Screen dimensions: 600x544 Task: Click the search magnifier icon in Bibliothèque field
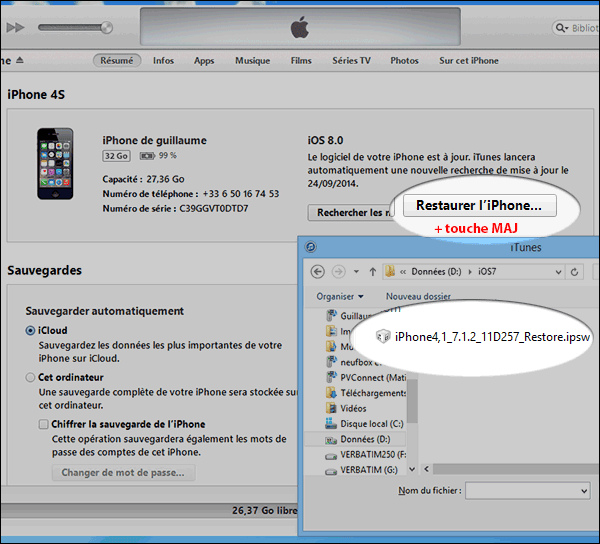coord(561,28)
